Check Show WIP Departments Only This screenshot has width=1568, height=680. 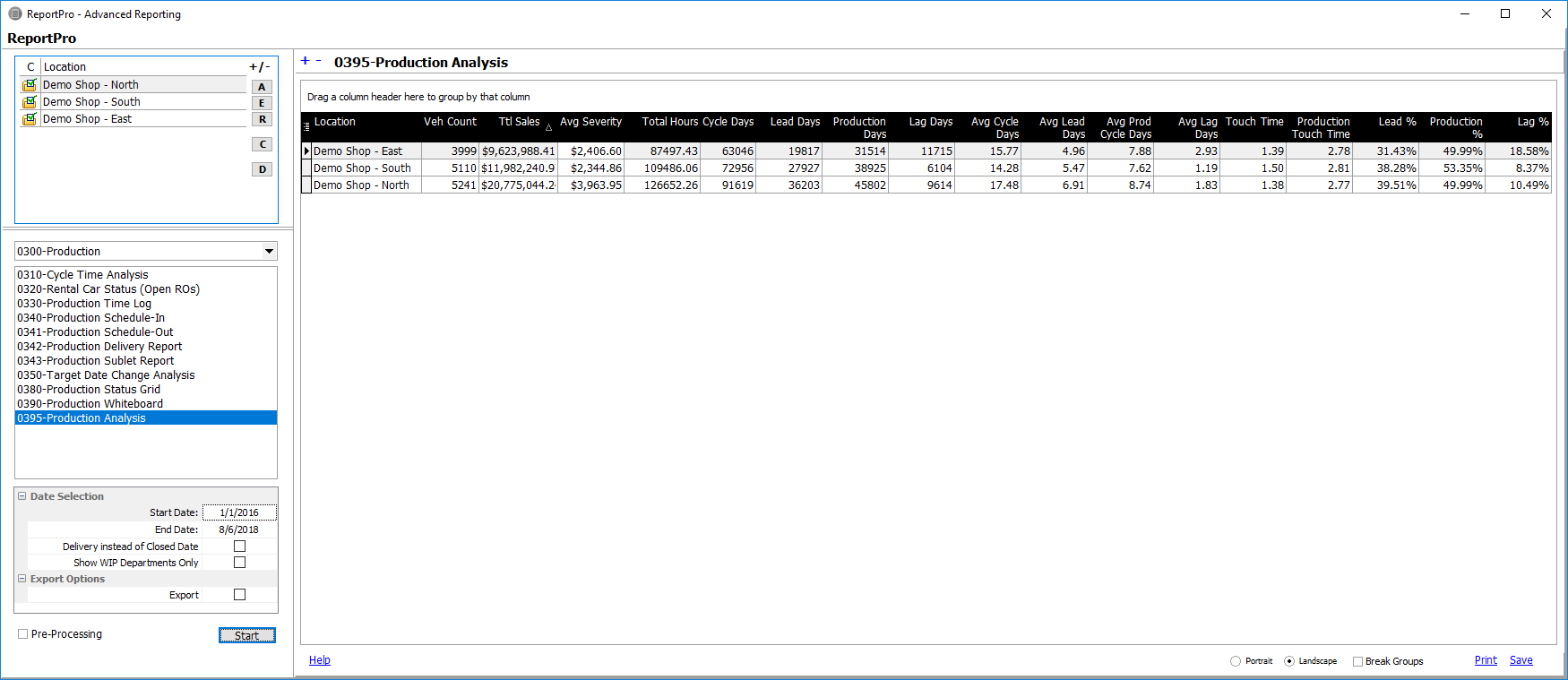point(239,563)
